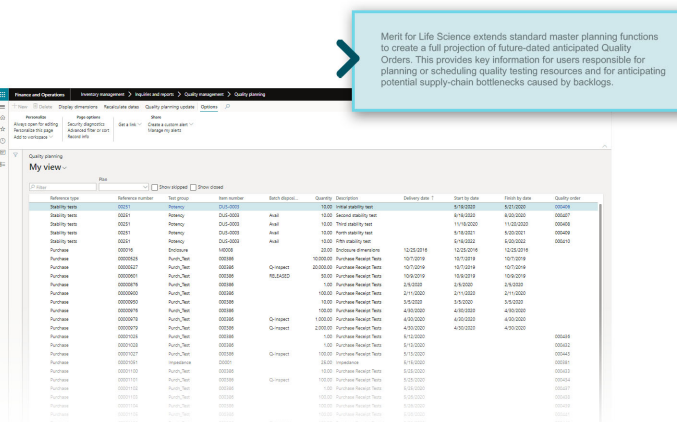Click Recalculate dates in action pane

121,107
